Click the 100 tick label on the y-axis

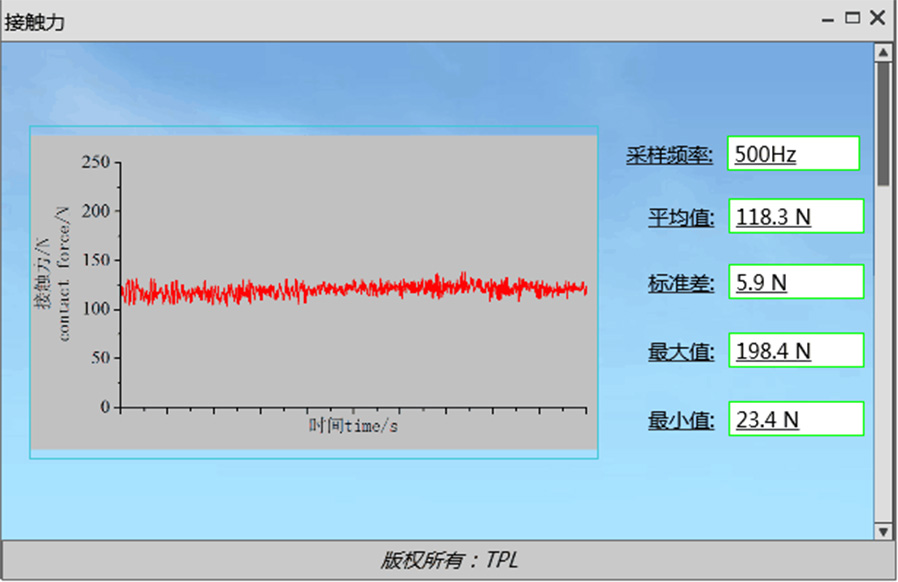(x=96, y=309)
